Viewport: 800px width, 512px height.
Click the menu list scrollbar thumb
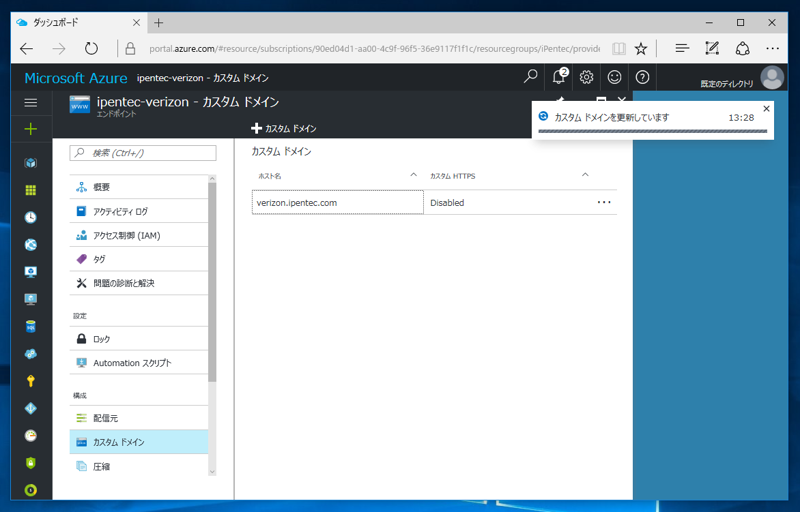coord(212,282)
